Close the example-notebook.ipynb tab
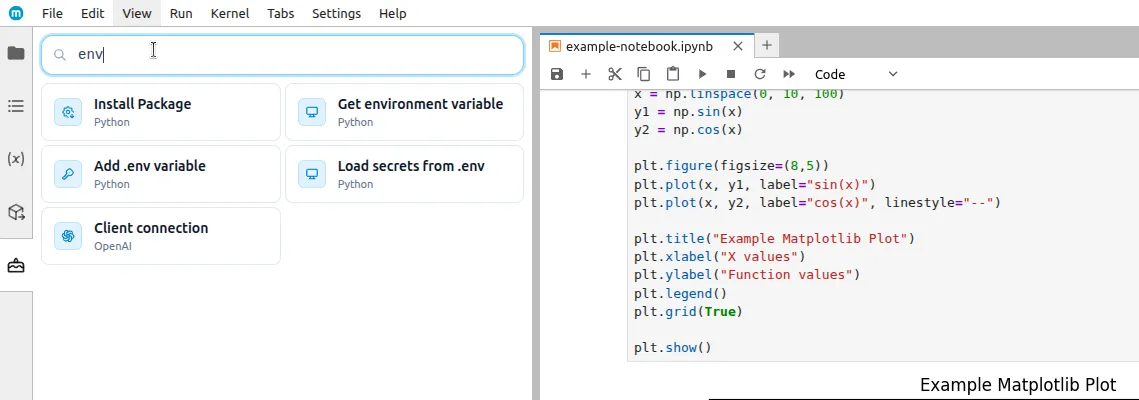1139x400 pixels. pyautogui.click(x=738, y=46)
